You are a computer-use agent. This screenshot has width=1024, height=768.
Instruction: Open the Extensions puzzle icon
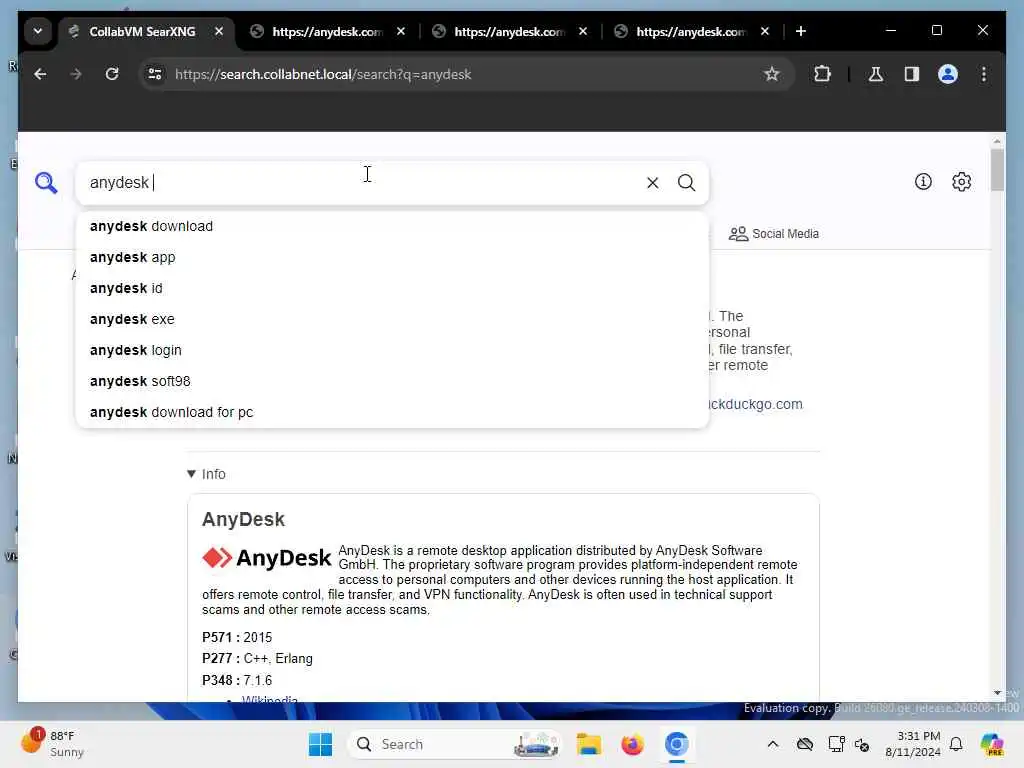pyautogui.click(x=822, y=74)
